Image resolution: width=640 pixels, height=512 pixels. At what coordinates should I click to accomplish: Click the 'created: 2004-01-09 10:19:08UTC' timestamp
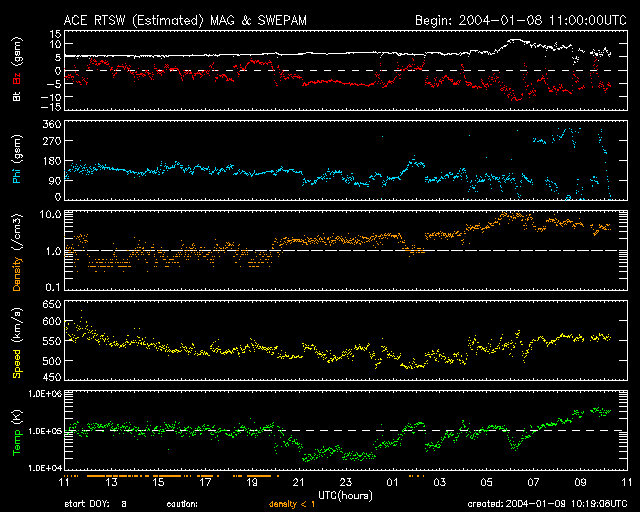point(547,504)
